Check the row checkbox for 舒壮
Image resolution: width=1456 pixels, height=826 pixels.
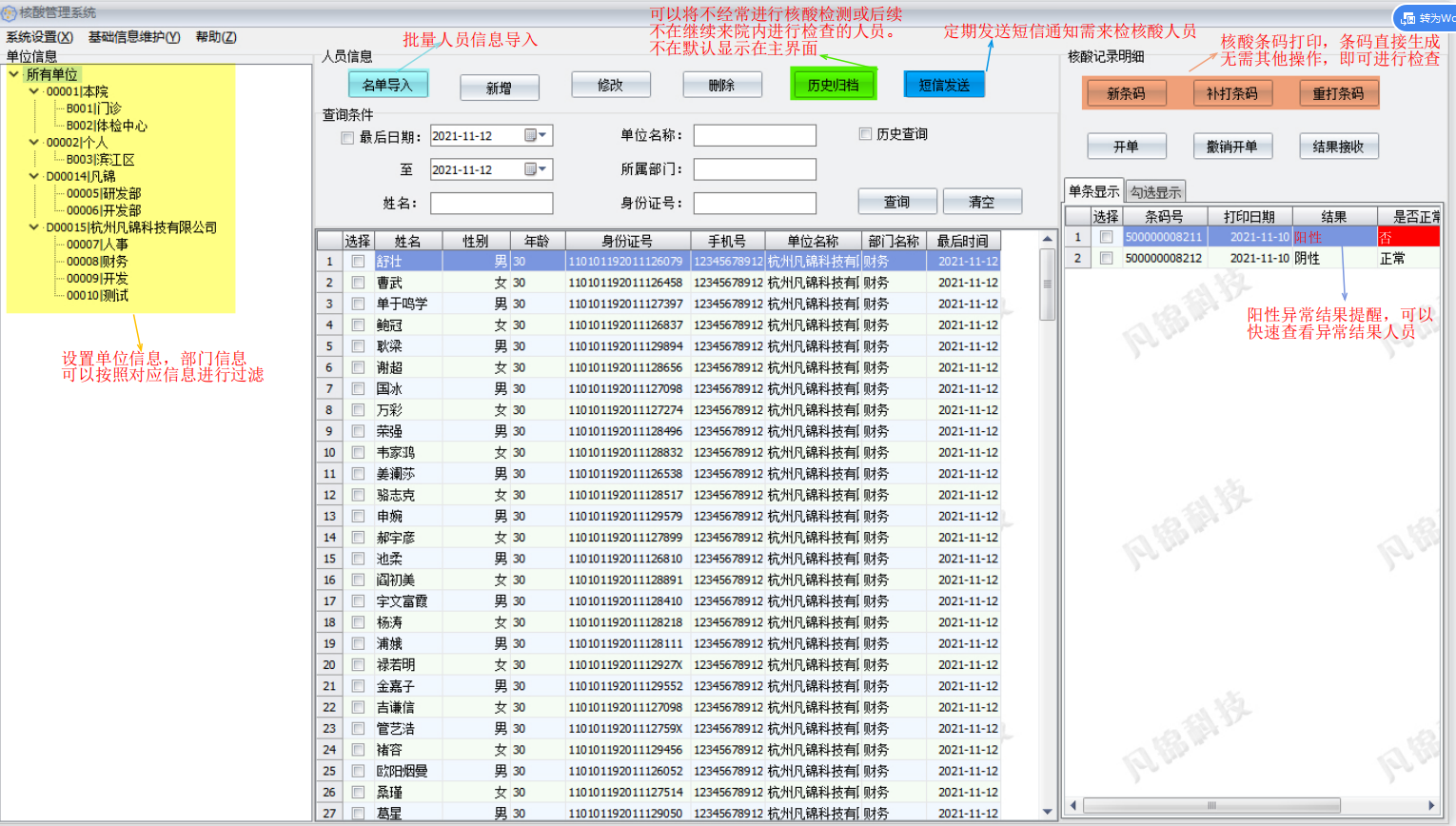pos(358,262)
